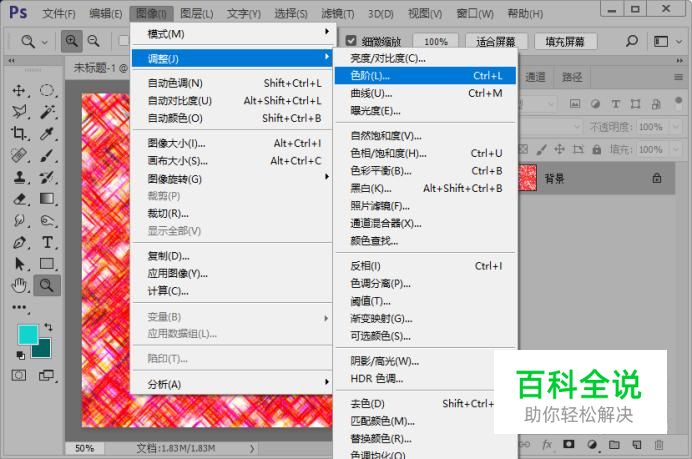Select the Zoom tool in toolbox
Viewport: 692px width, 459px height.
pyautogui.click(x=47, y=286)
